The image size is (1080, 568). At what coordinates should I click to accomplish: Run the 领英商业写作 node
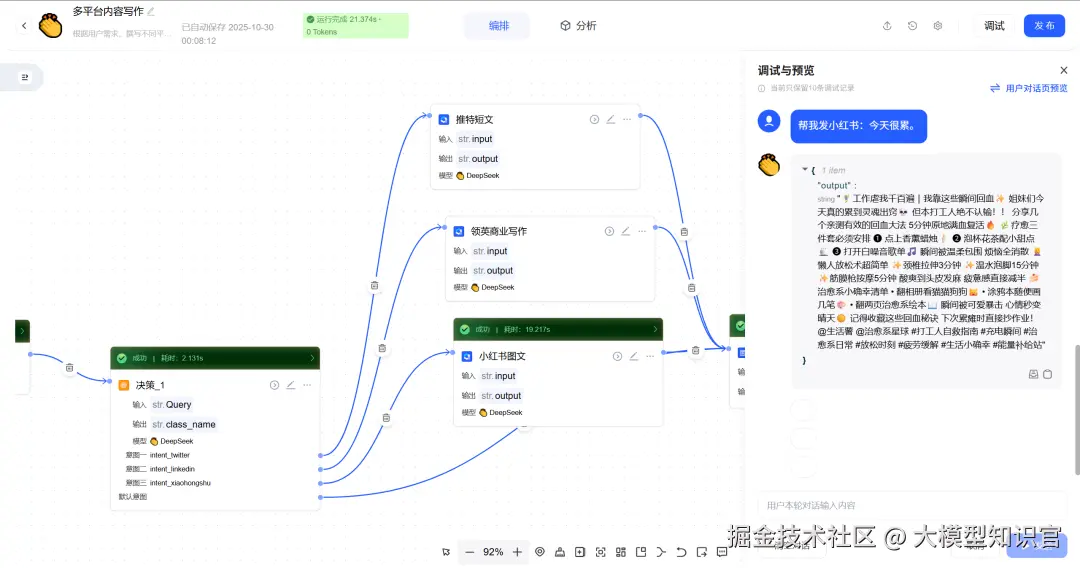click(x=609, y=231)
